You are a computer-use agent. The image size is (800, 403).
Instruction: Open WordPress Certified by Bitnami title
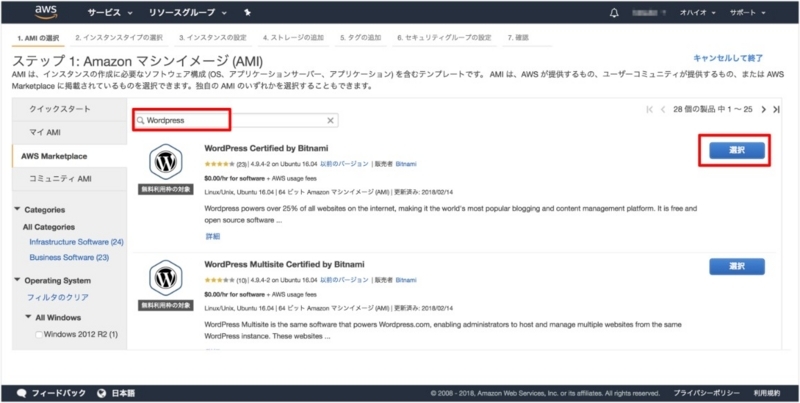coord(266,148)
